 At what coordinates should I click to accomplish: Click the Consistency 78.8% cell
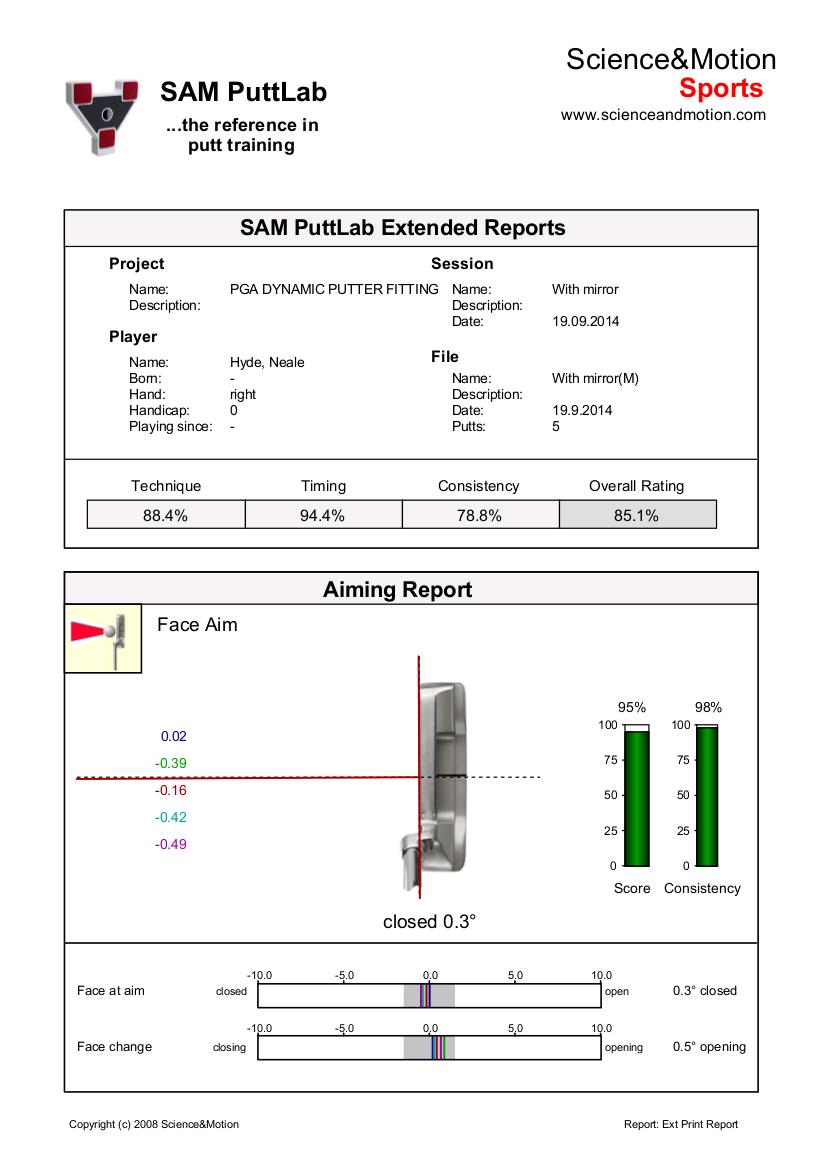[480, 515]
